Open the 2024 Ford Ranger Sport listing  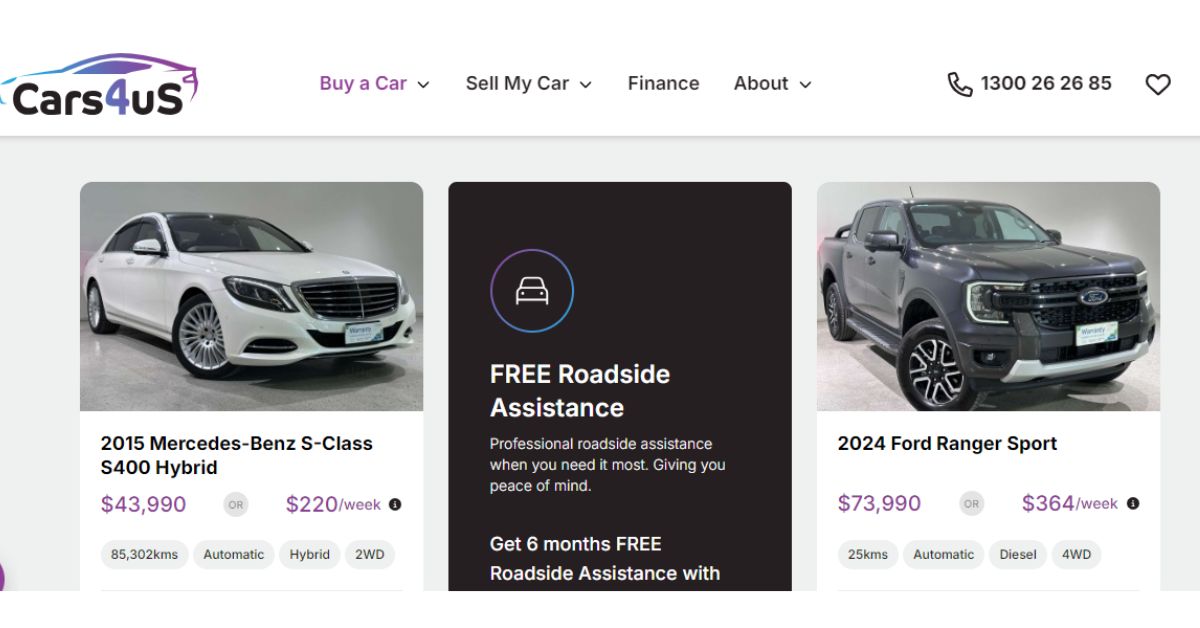point(946,443)
